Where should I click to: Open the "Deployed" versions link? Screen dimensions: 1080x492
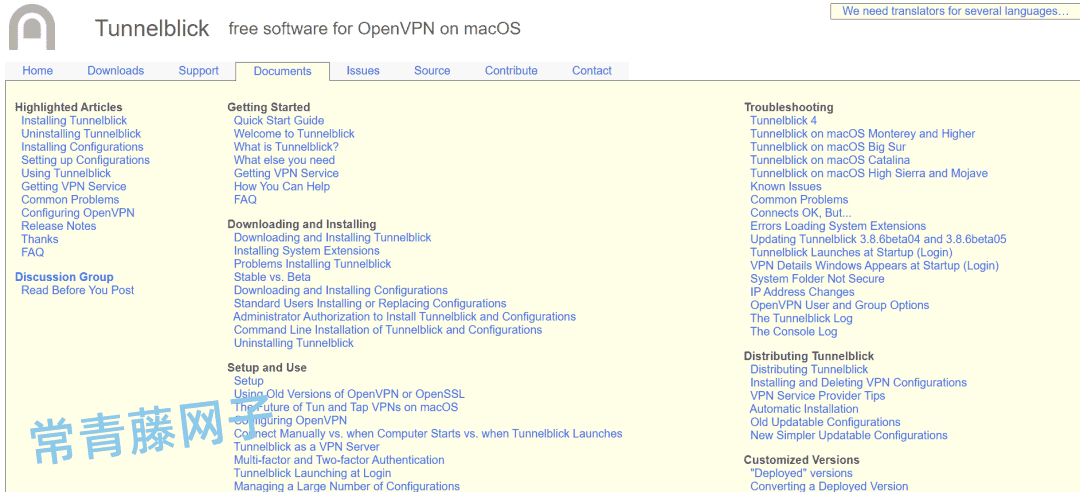[801, 474]
